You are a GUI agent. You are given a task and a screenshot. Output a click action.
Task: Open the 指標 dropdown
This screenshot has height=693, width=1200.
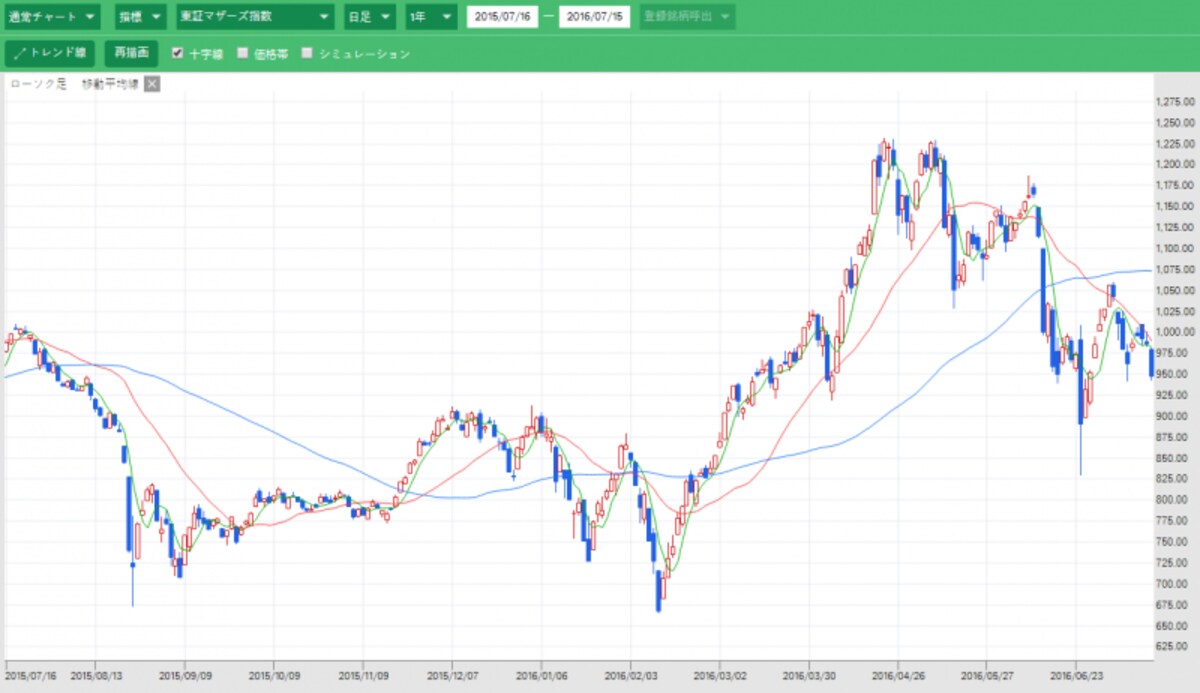[x=139, y=17]
